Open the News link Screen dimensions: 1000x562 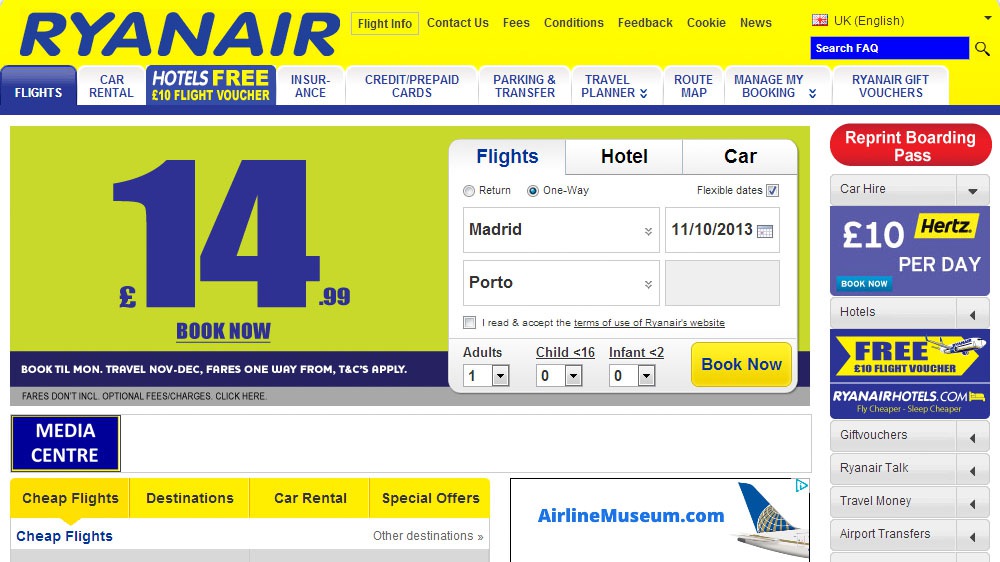coord(755,23)
